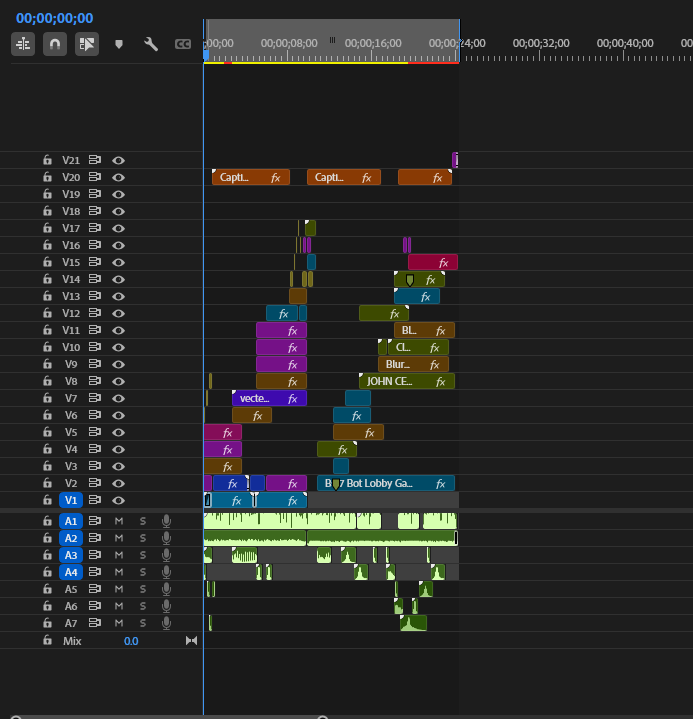This screenshot has height=719, width=693.
Task: Click ruler at 00;00;32;00
Action: point(541,43)
